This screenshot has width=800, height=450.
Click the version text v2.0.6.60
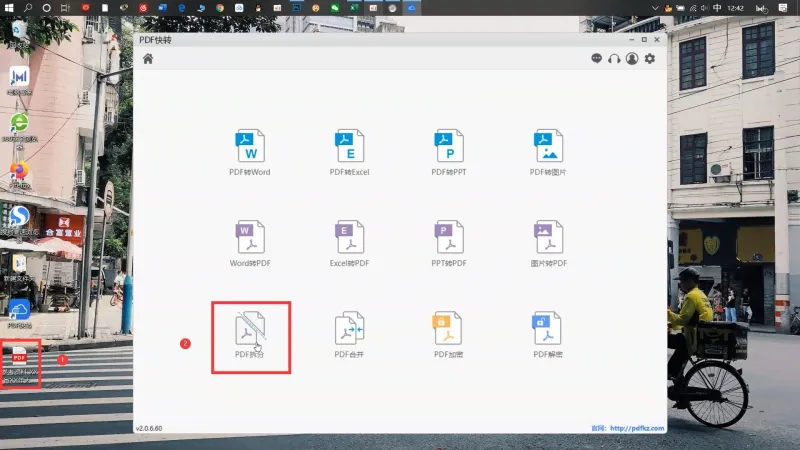click(x=149, y=428)
